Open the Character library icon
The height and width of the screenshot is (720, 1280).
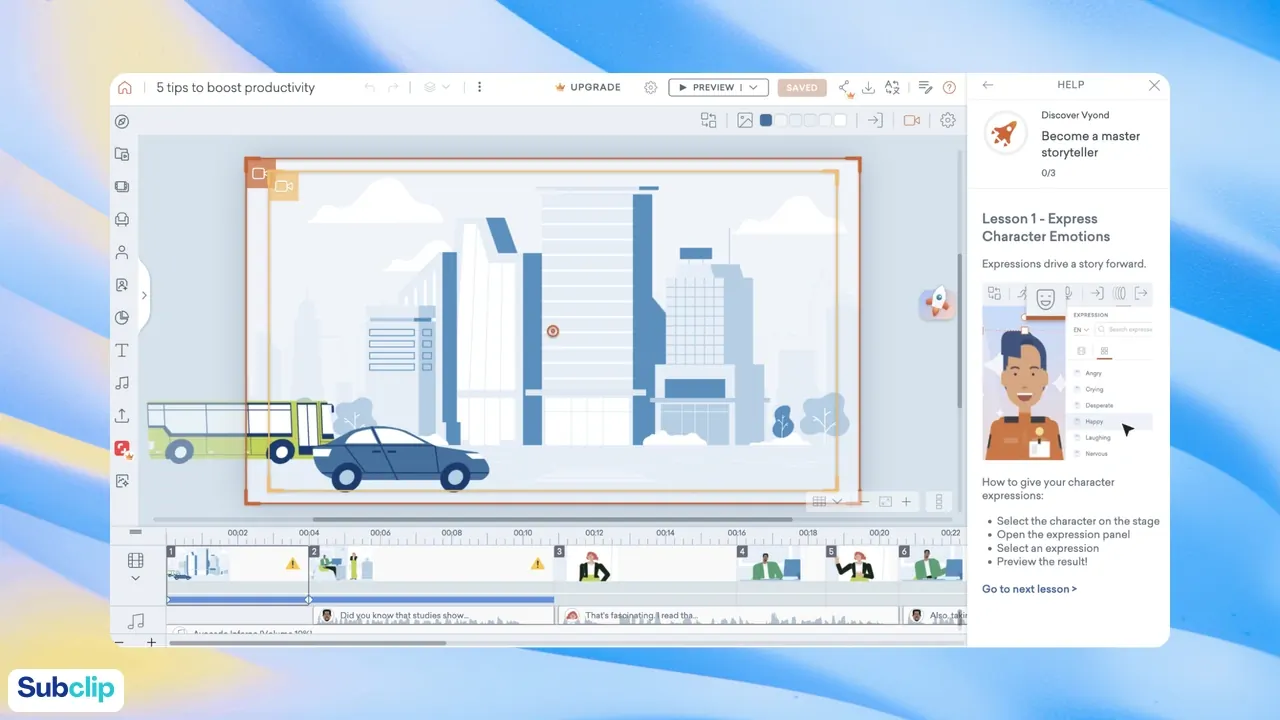tap(122, 252)
